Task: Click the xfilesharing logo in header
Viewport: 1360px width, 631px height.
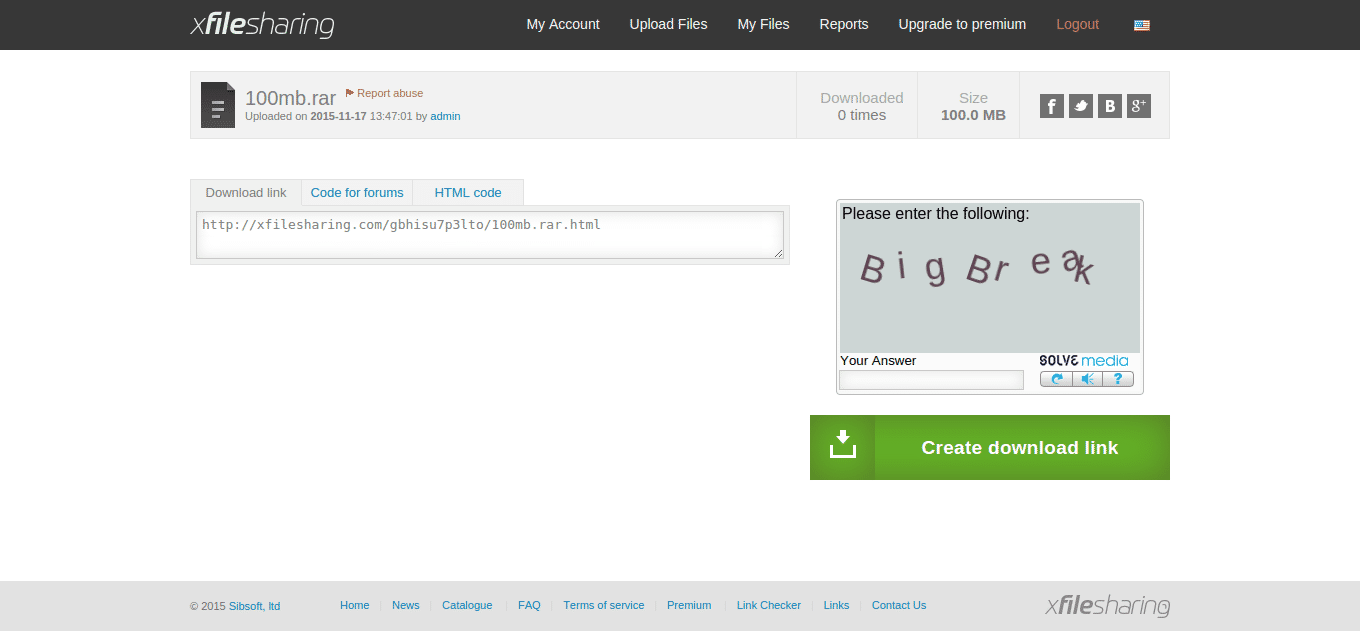Action: (x=263, y=24)
